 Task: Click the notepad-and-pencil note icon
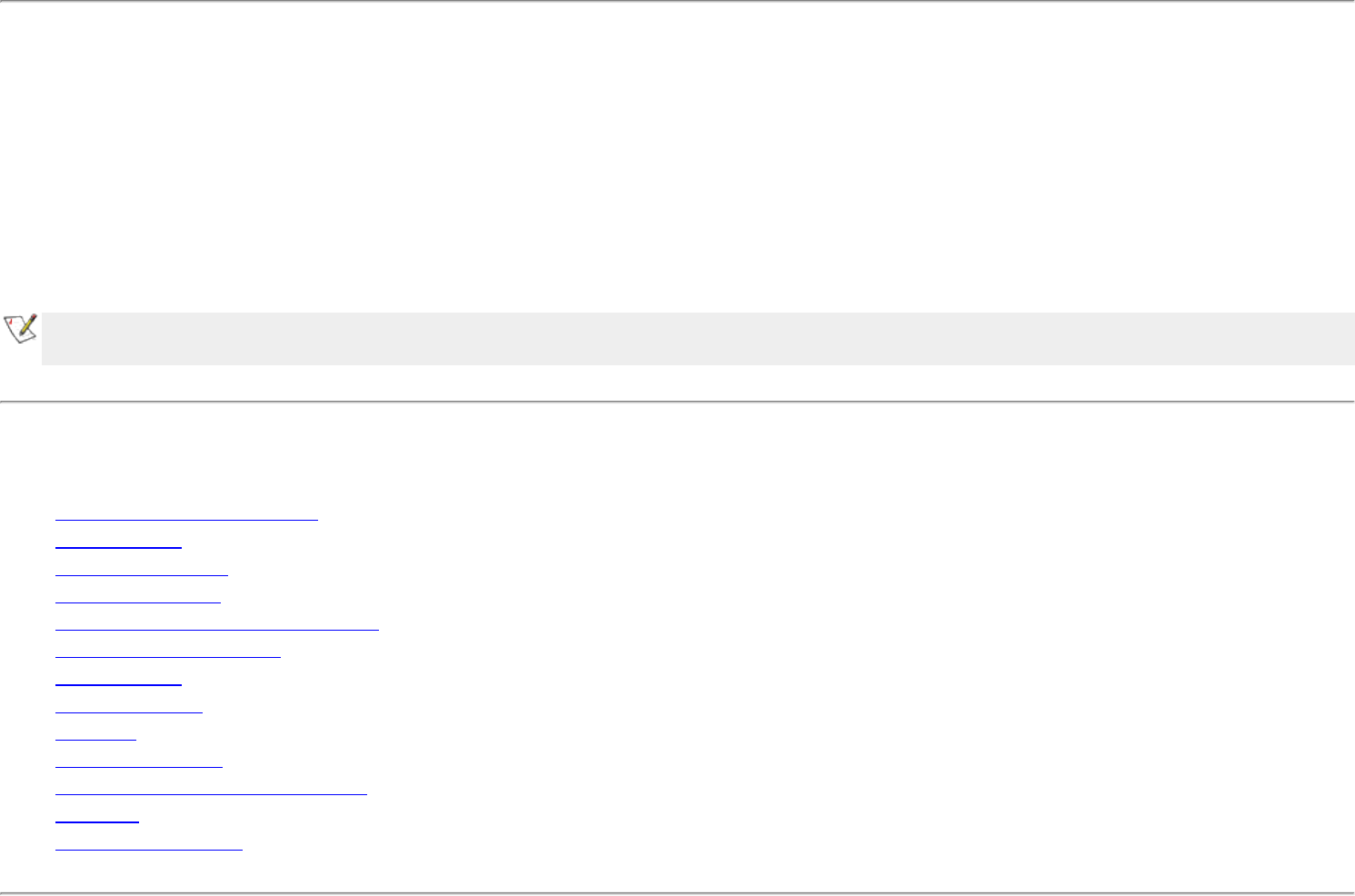coord(20,328)
